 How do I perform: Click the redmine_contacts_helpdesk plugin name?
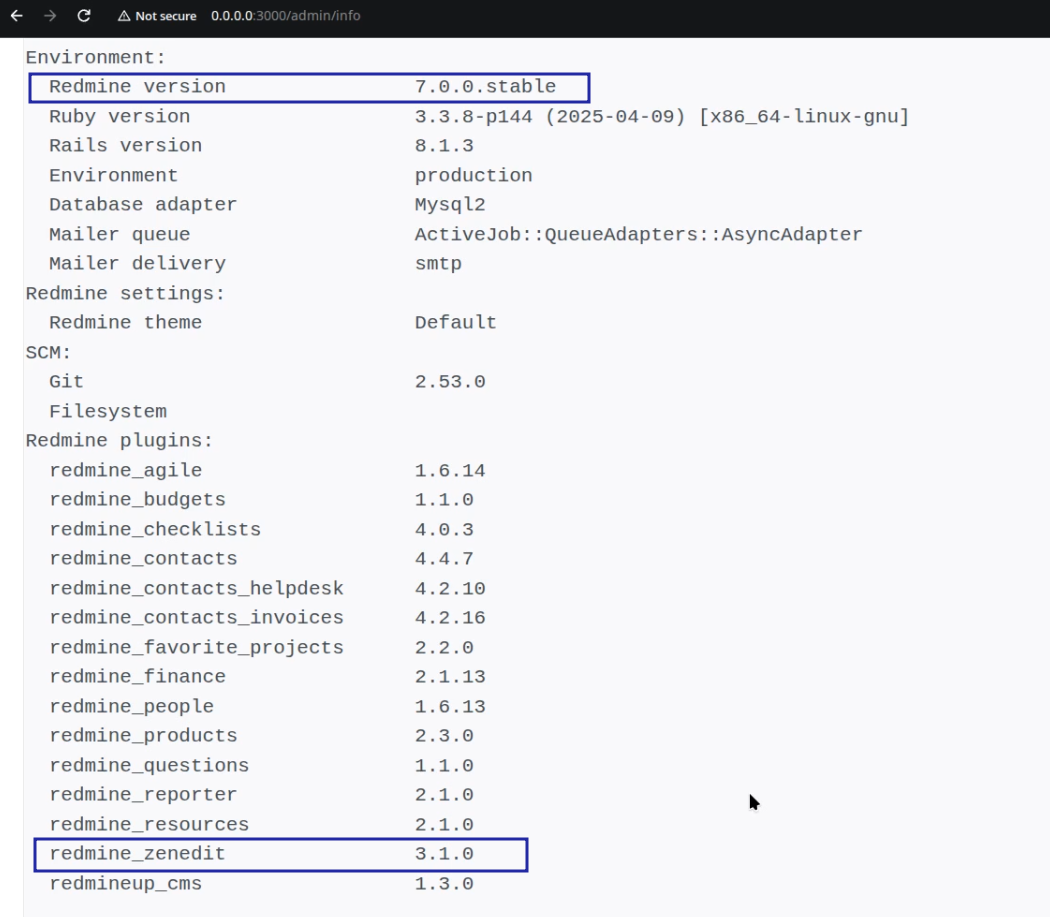click(196, 588)
